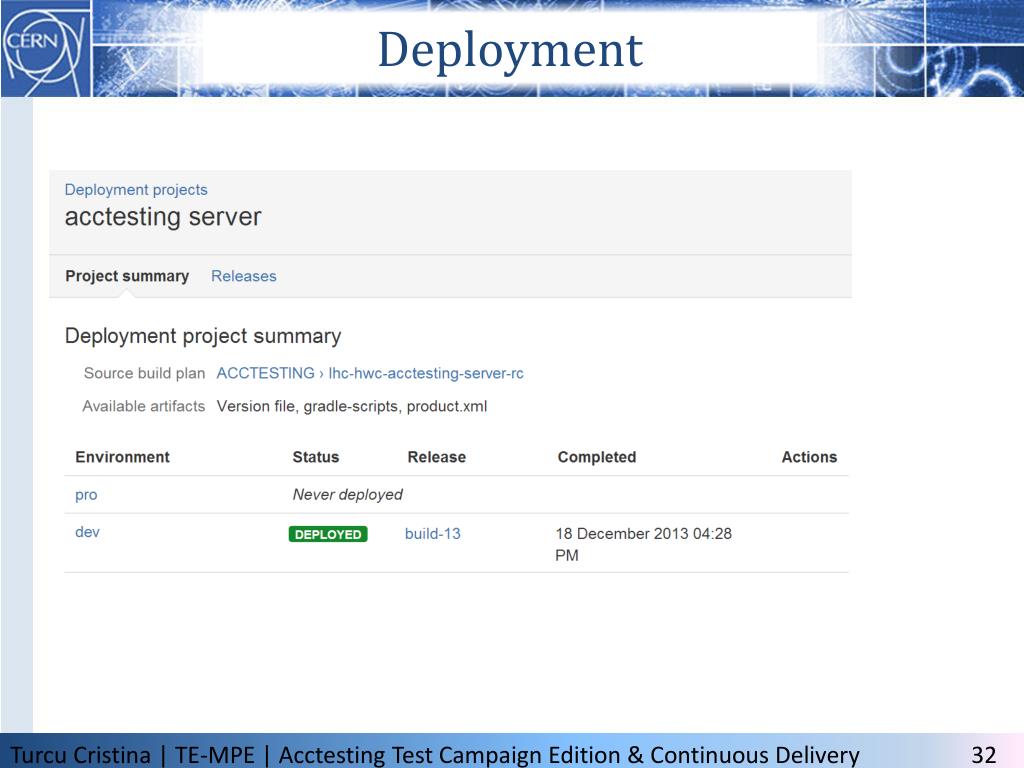Click the Deployment slide title

coord(510,50)
